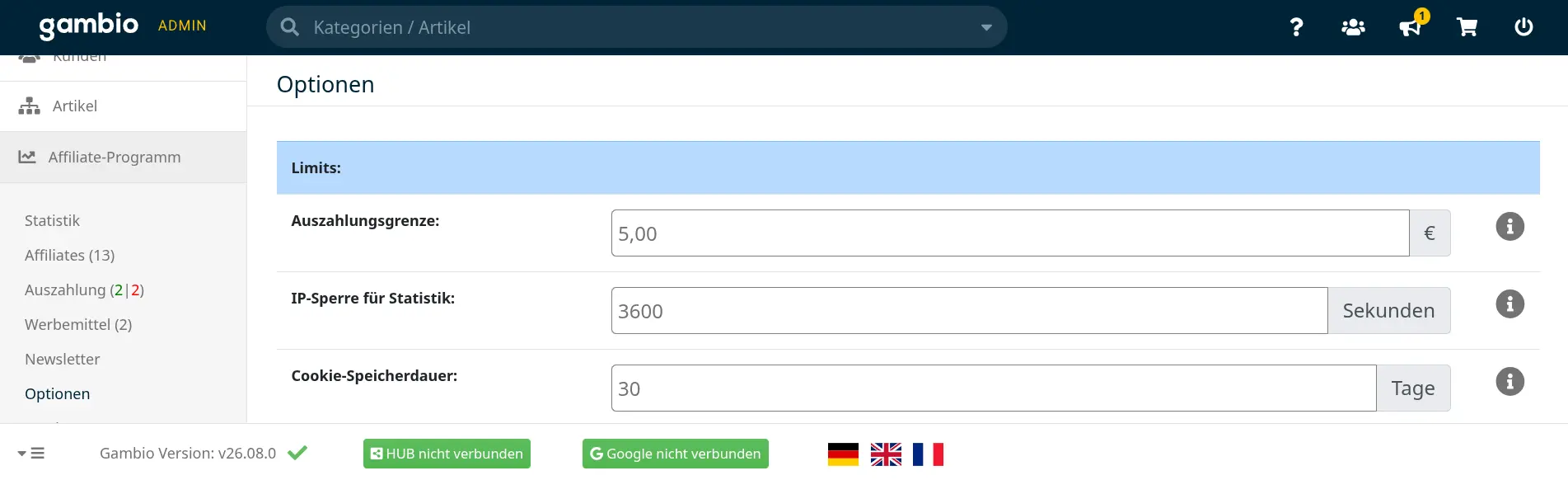Viewport: 1568px width, 480px height.
Task: Click the power logout icon
Action: coord(1524,27)
